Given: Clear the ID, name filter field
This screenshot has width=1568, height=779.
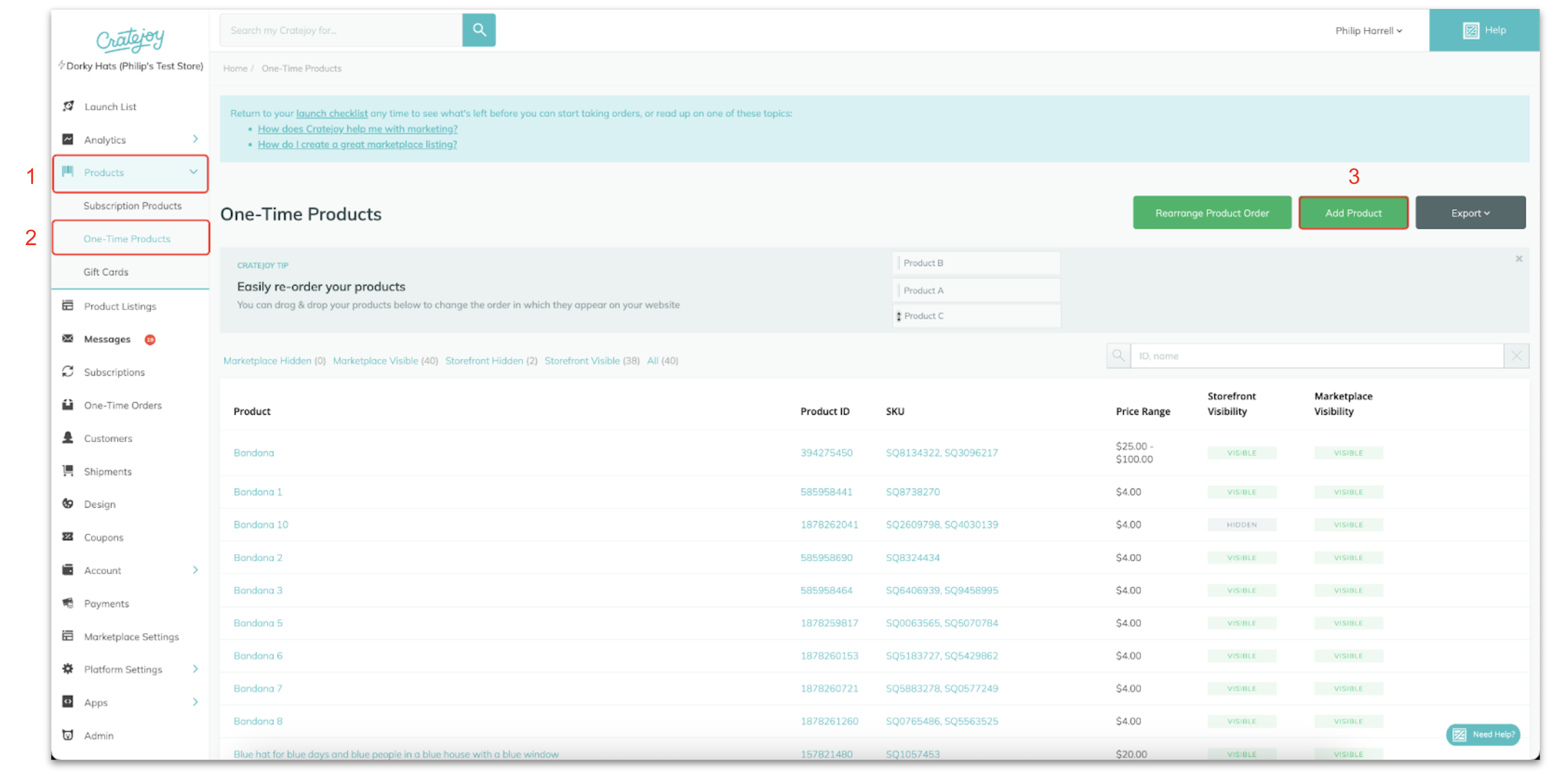Looking at the screenshot, I should [1516, 356].
